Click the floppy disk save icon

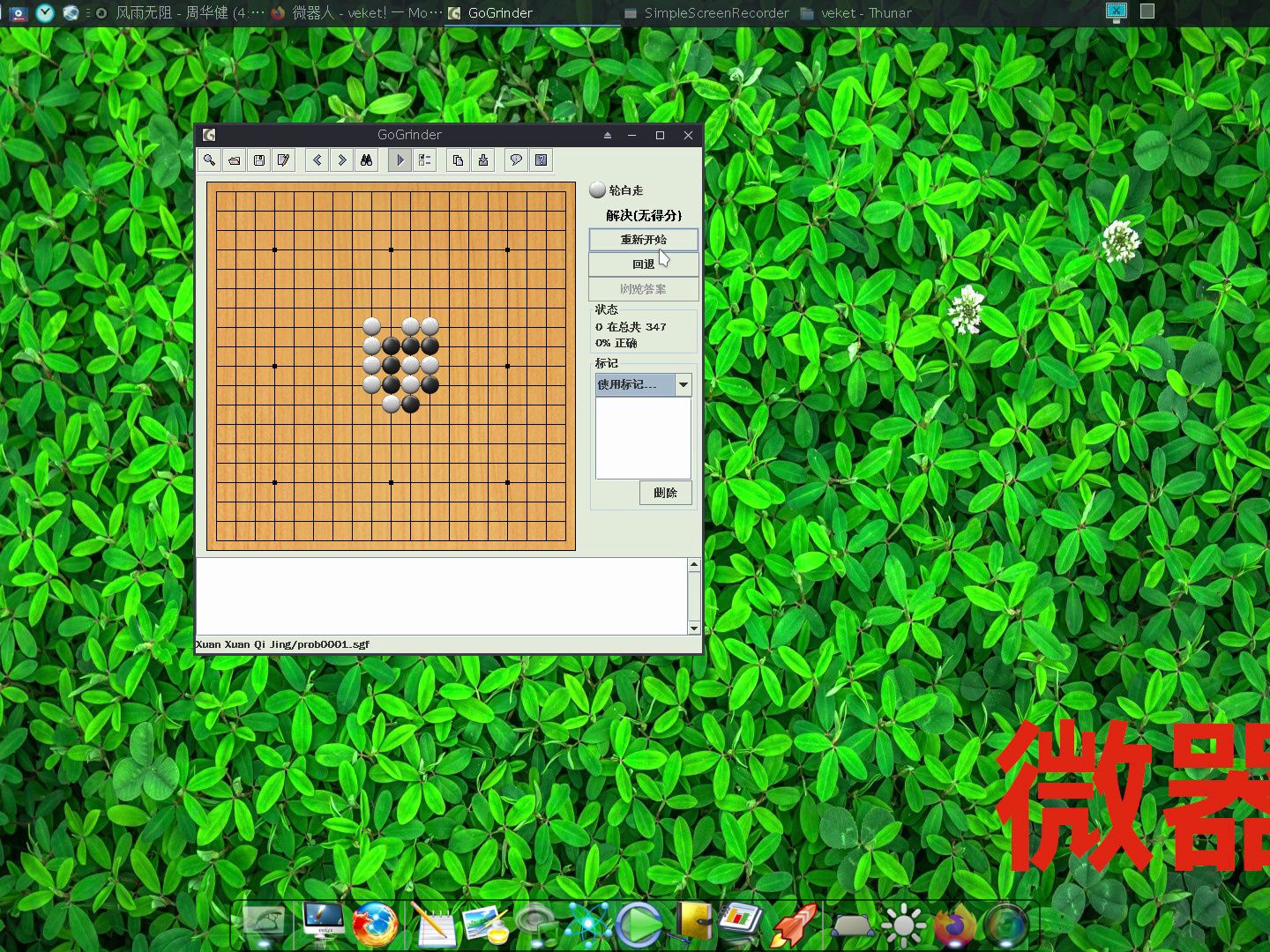[x=258, y=160]
